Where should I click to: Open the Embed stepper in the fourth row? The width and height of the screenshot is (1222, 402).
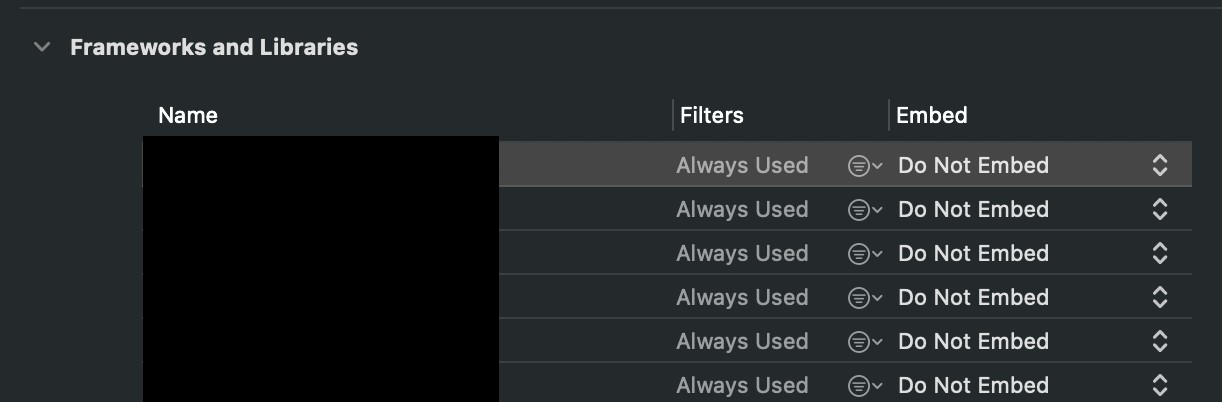[1160, 298]
